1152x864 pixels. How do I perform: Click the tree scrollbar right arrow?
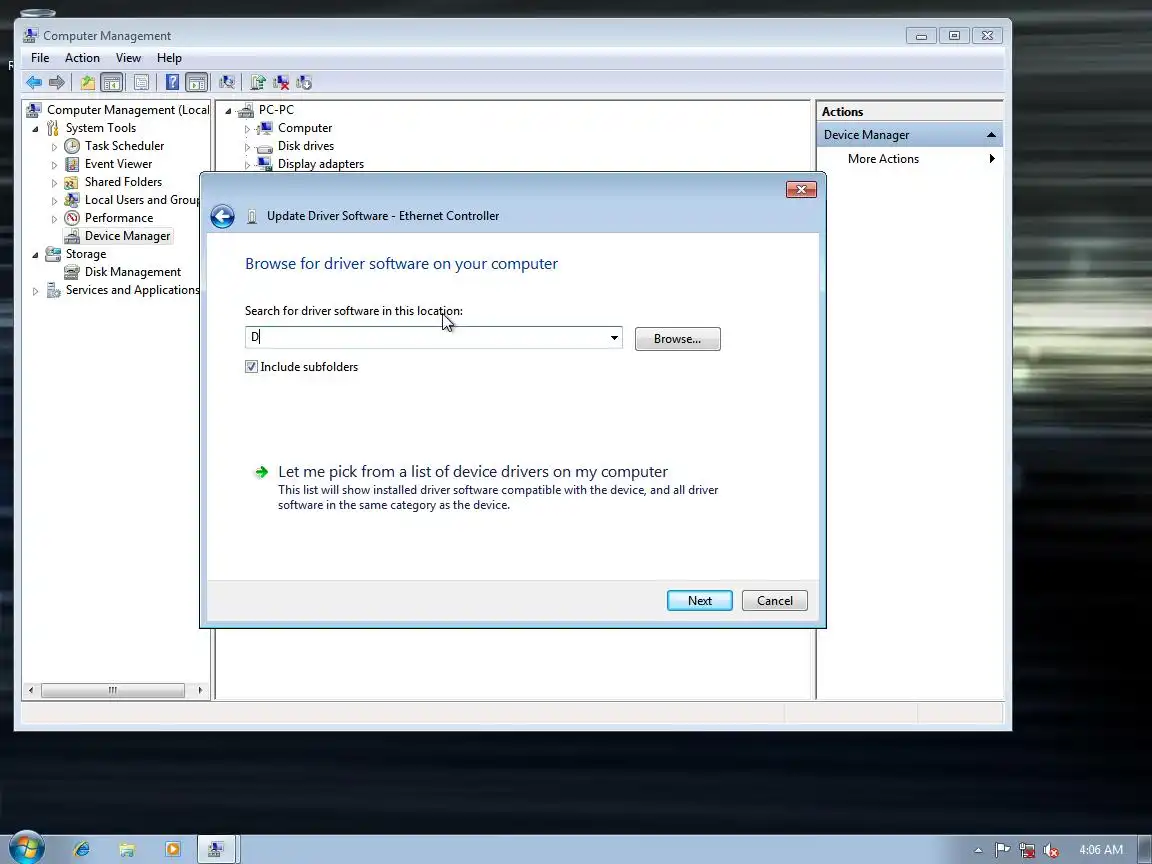tap(200, 691)
